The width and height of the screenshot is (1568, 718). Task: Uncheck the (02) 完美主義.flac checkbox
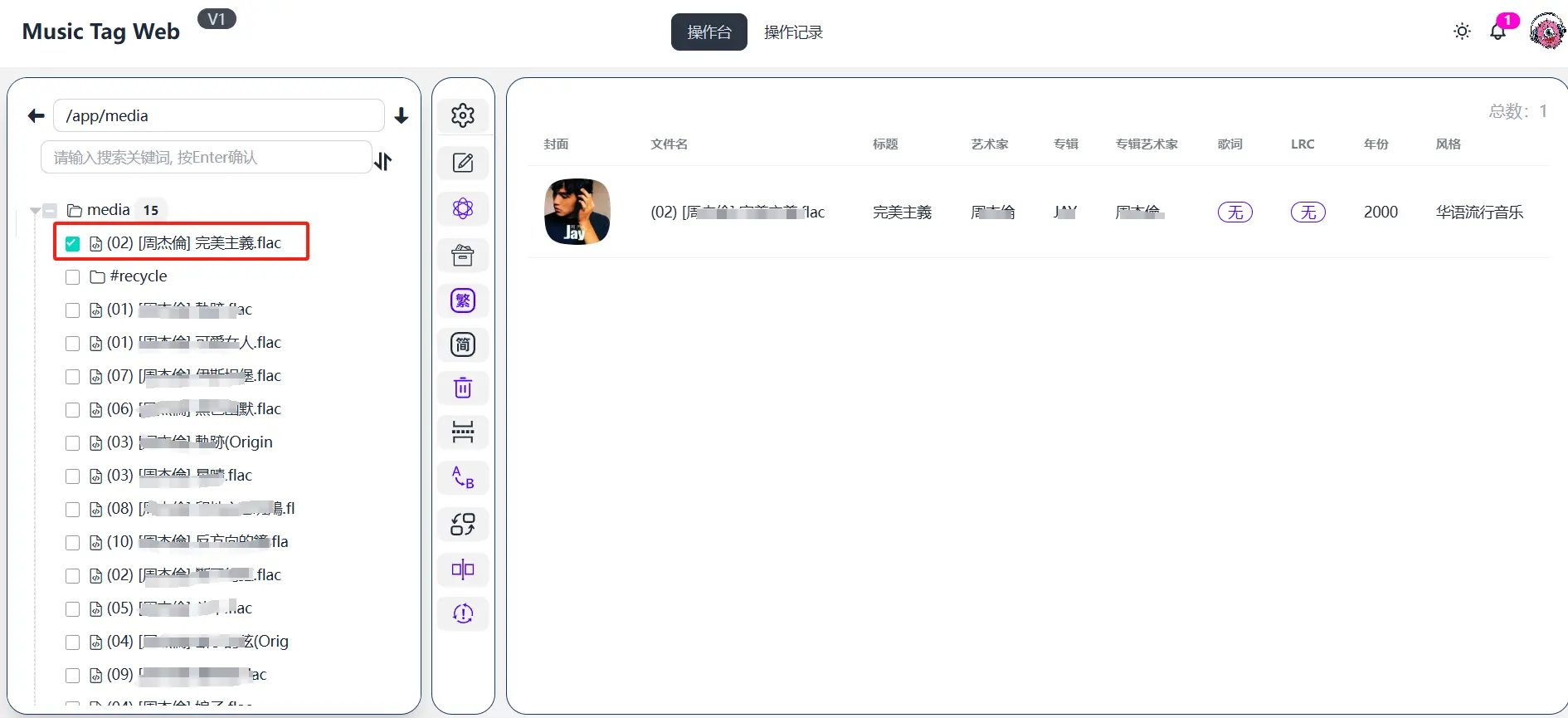tap(73, 243)
